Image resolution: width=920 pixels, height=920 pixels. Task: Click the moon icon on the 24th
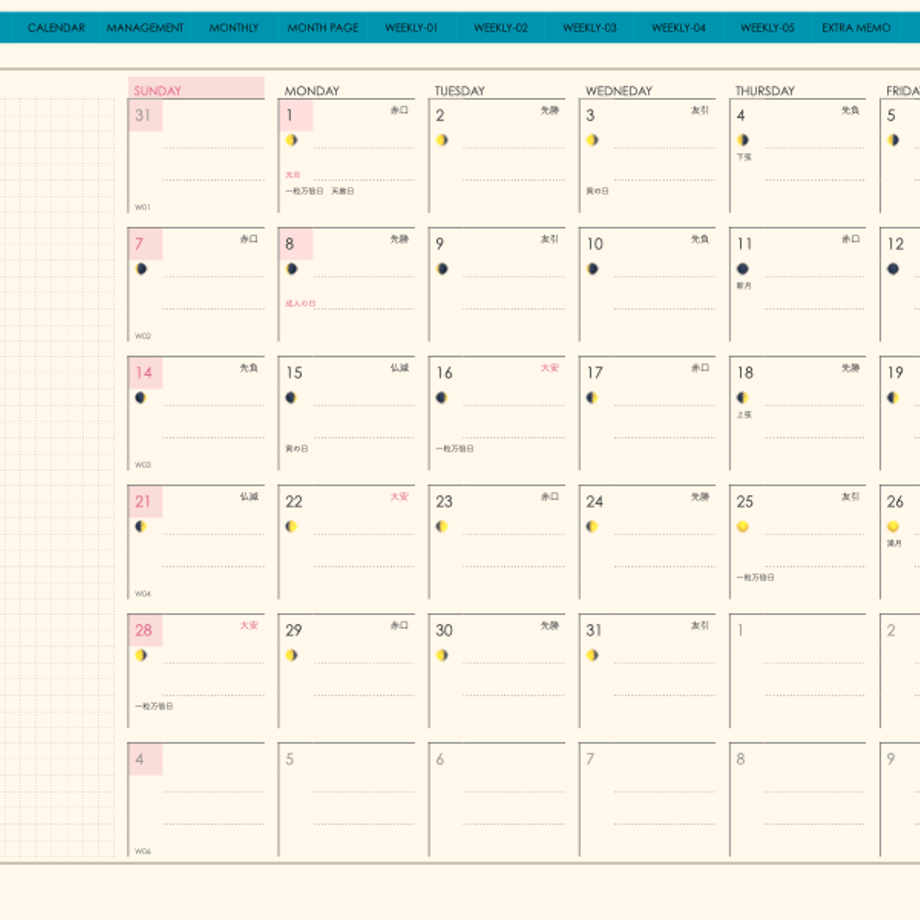click(592, 526)
